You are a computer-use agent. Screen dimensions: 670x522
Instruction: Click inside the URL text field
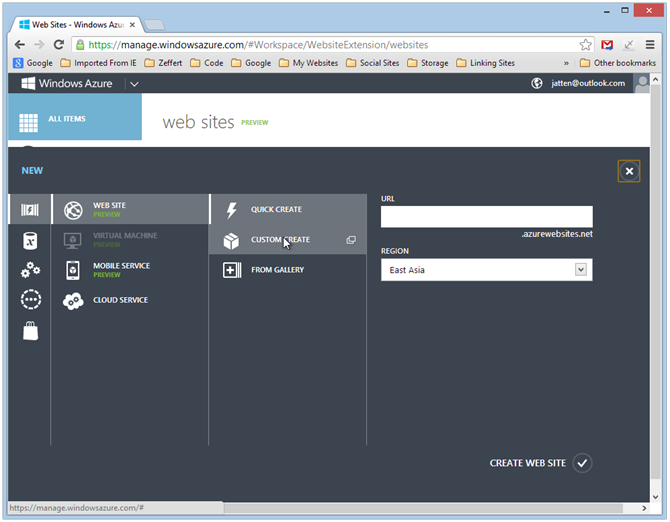coord(487,217)
